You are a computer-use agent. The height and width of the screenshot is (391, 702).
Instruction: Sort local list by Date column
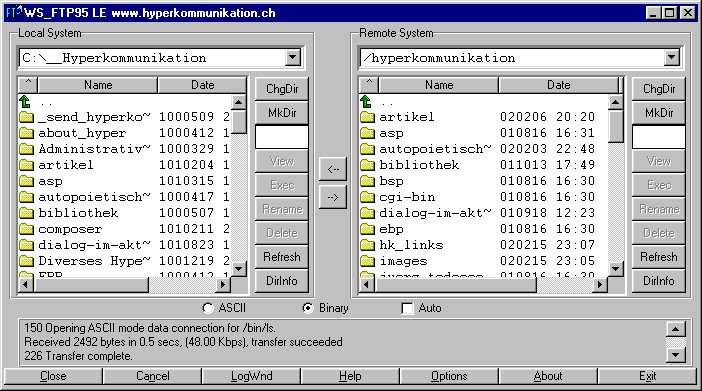tap(202, 85)
